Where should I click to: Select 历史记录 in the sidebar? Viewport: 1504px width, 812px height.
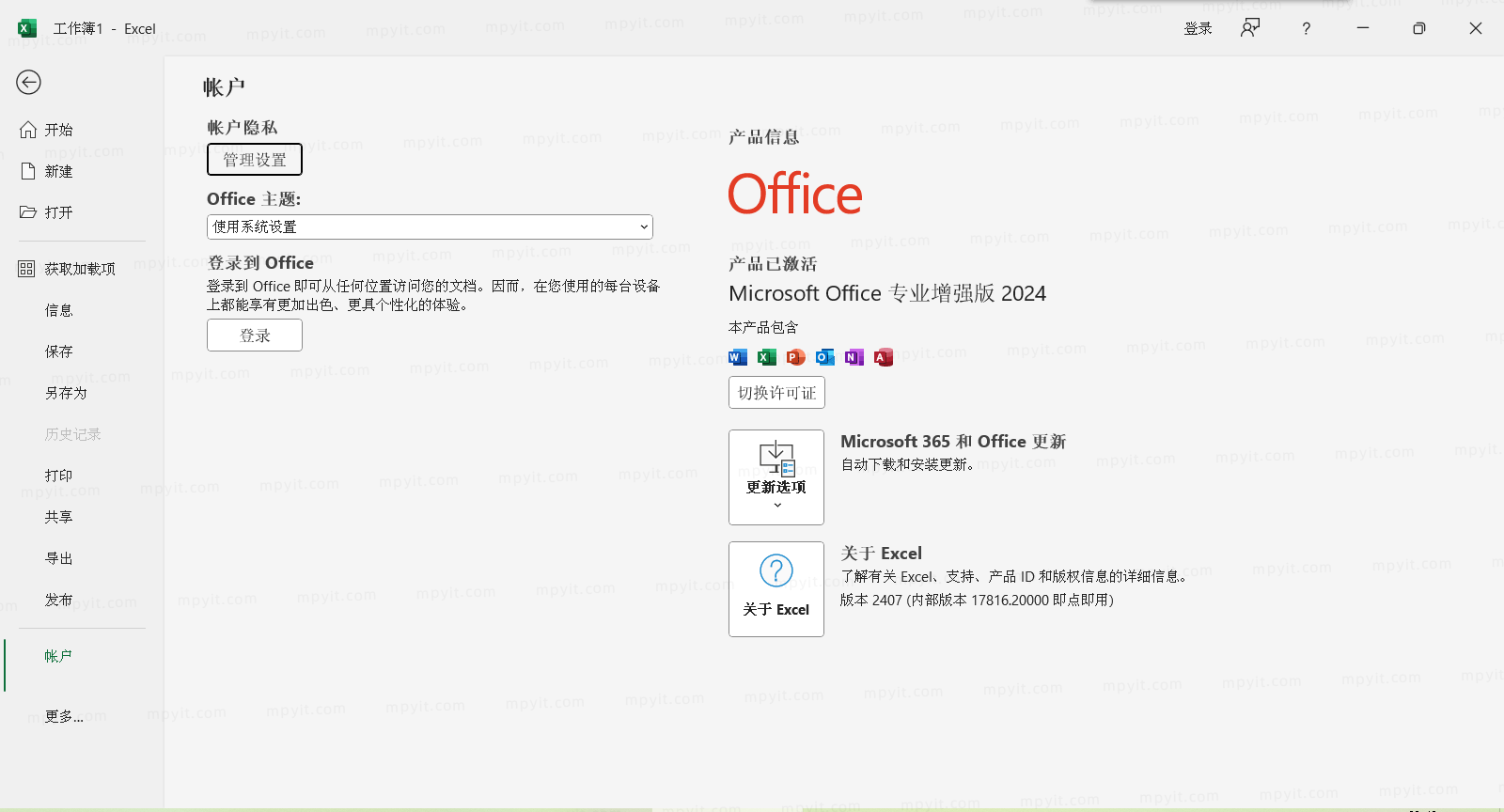tap(75, 434)
